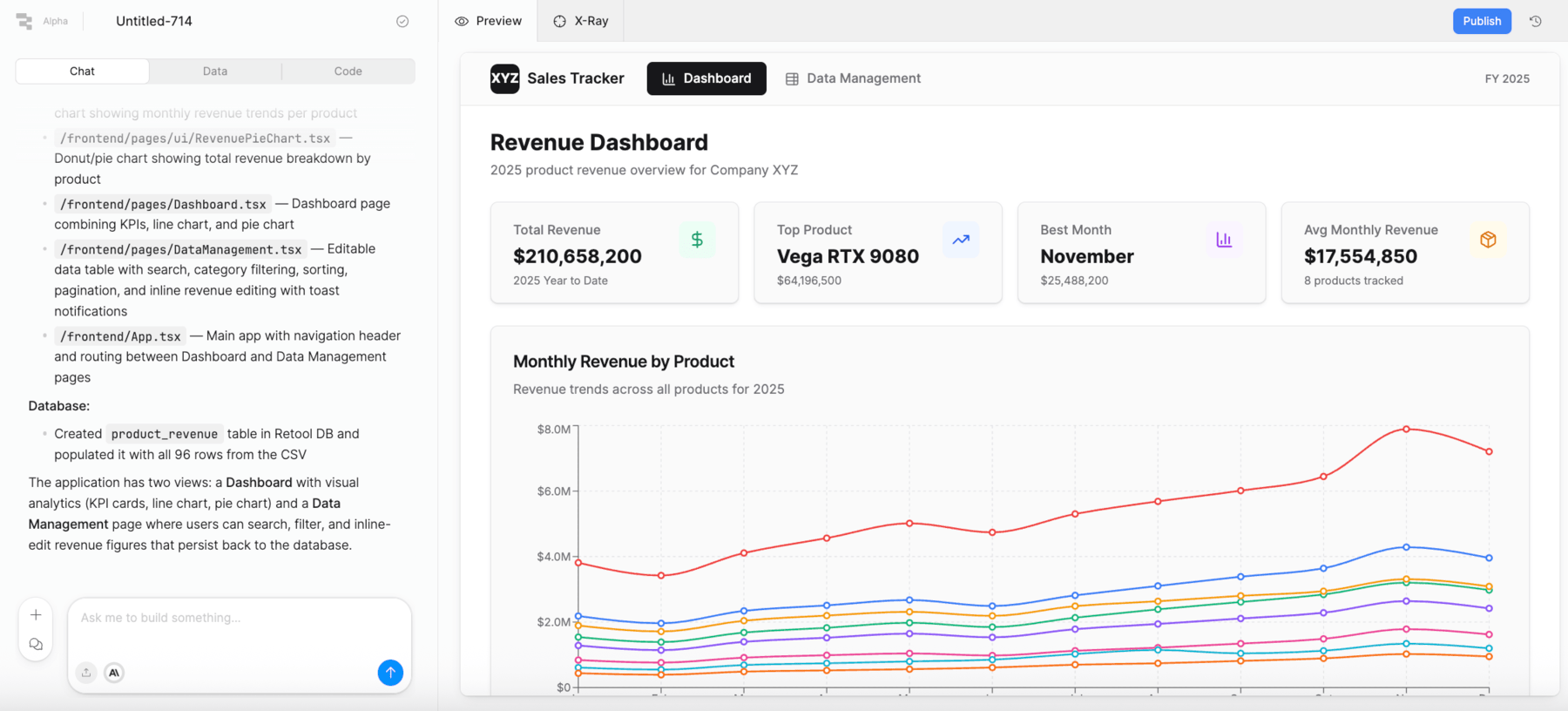Click the Untitled-714 app name
Screen dimensions: 1568x711
click(154, 21)
